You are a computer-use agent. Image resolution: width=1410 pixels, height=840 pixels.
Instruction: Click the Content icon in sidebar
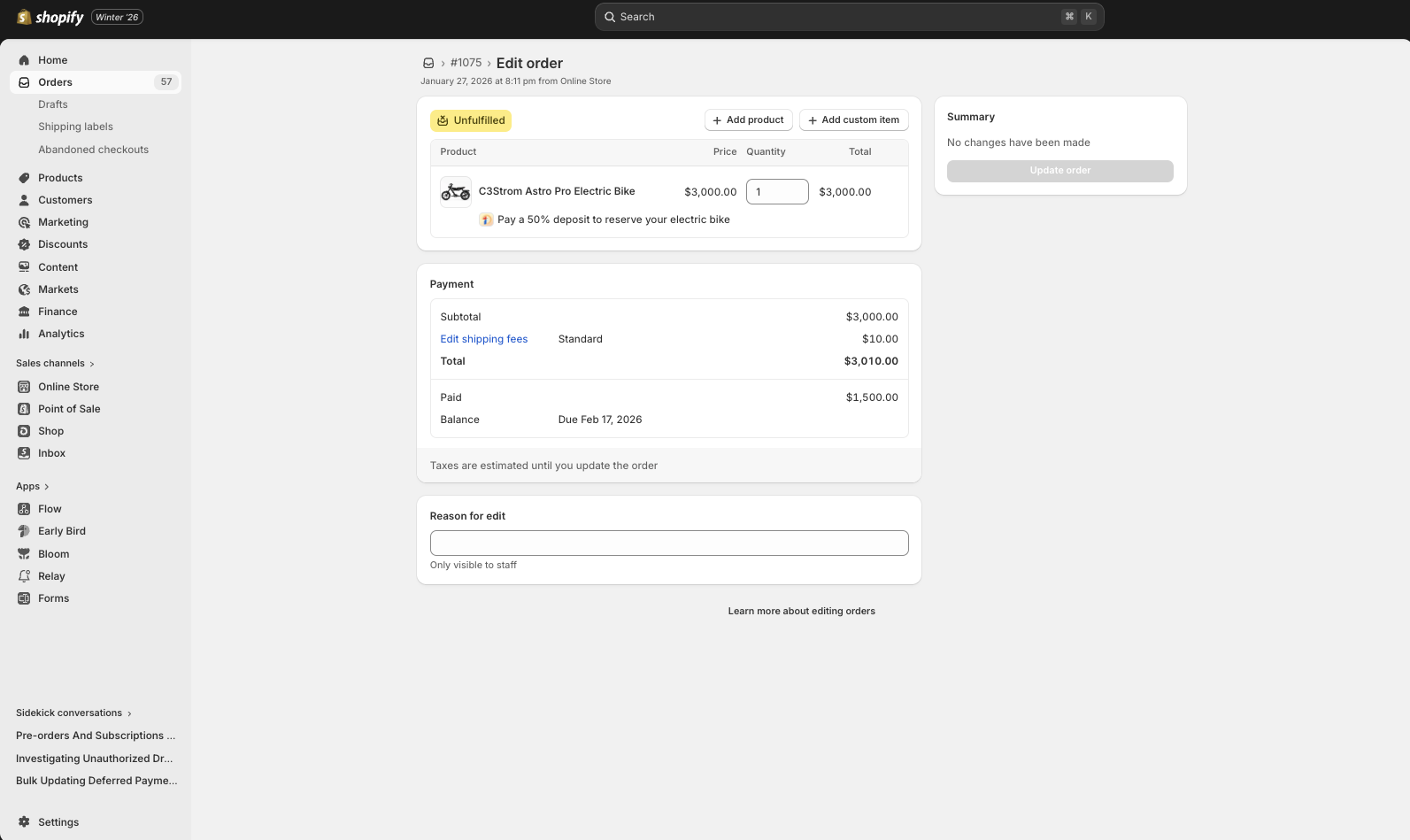click(24, 267)
